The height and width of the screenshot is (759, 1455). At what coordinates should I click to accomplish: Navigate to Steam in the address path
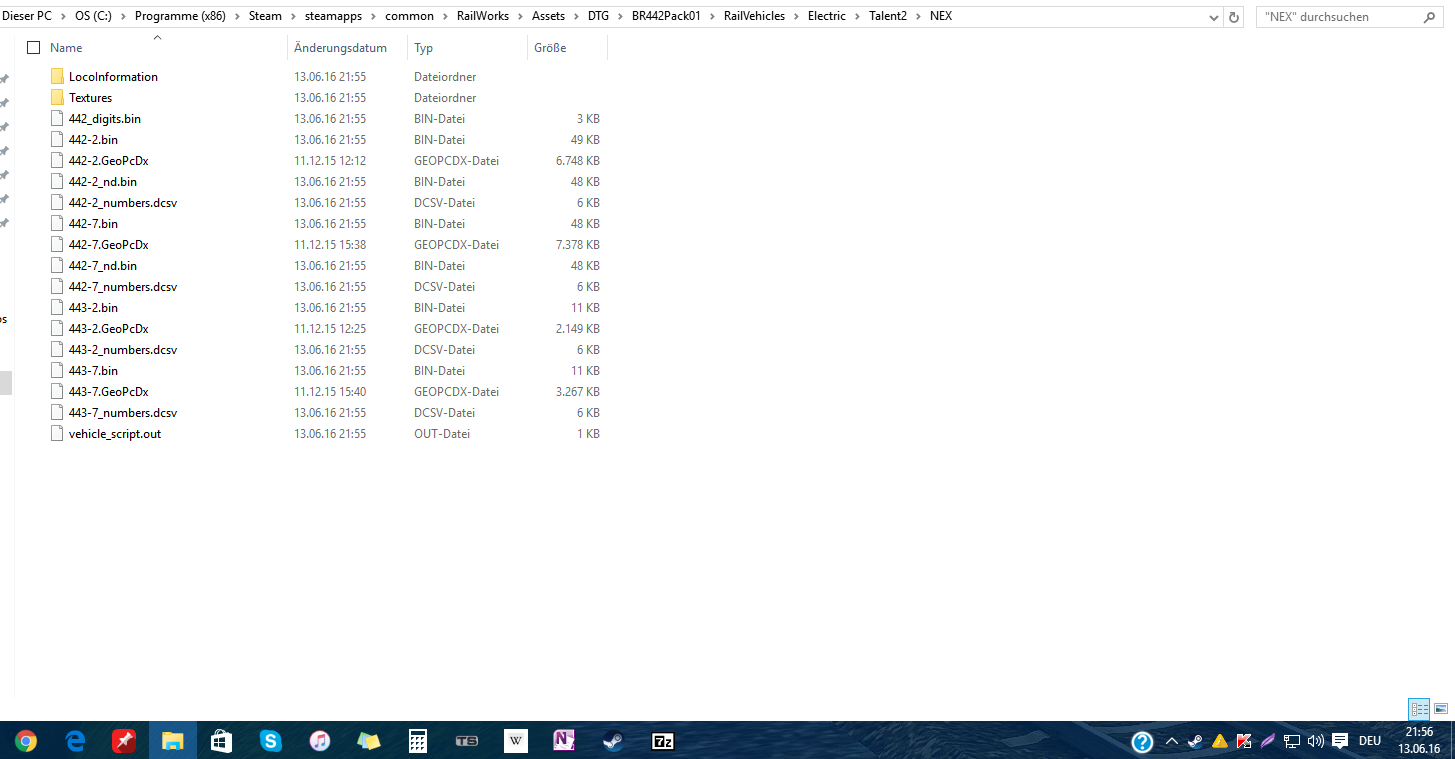pyautogui.click(x=266, y=17)
